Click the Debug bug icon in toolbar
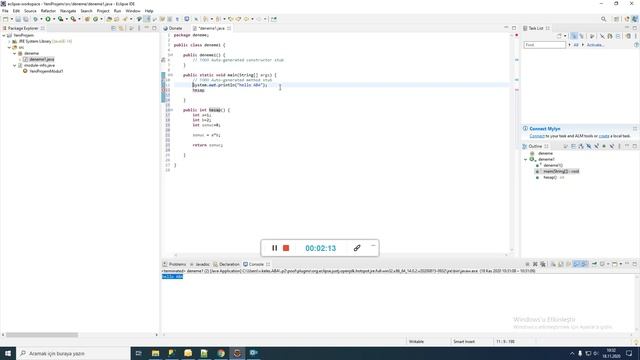Screen dimensions: 640x360 [x=36, y=19]
